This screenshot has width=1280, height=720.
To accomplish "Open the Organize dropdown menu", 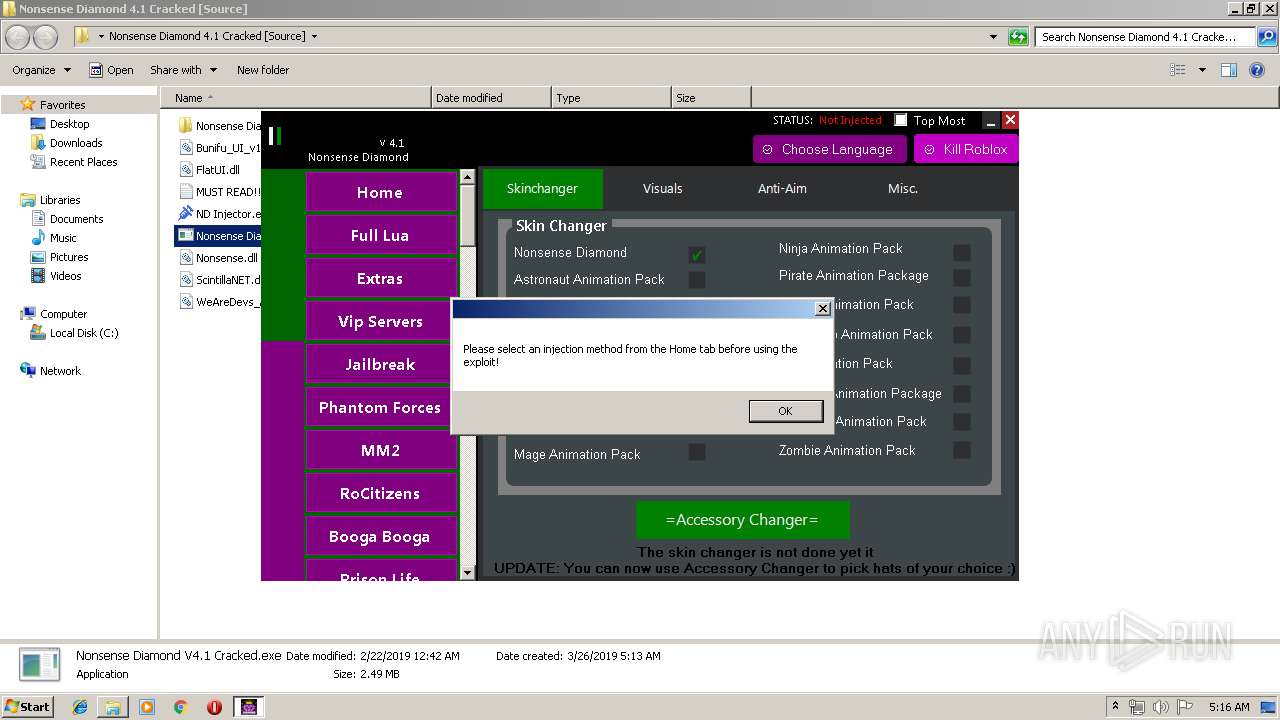I will [x=41, y=70].
